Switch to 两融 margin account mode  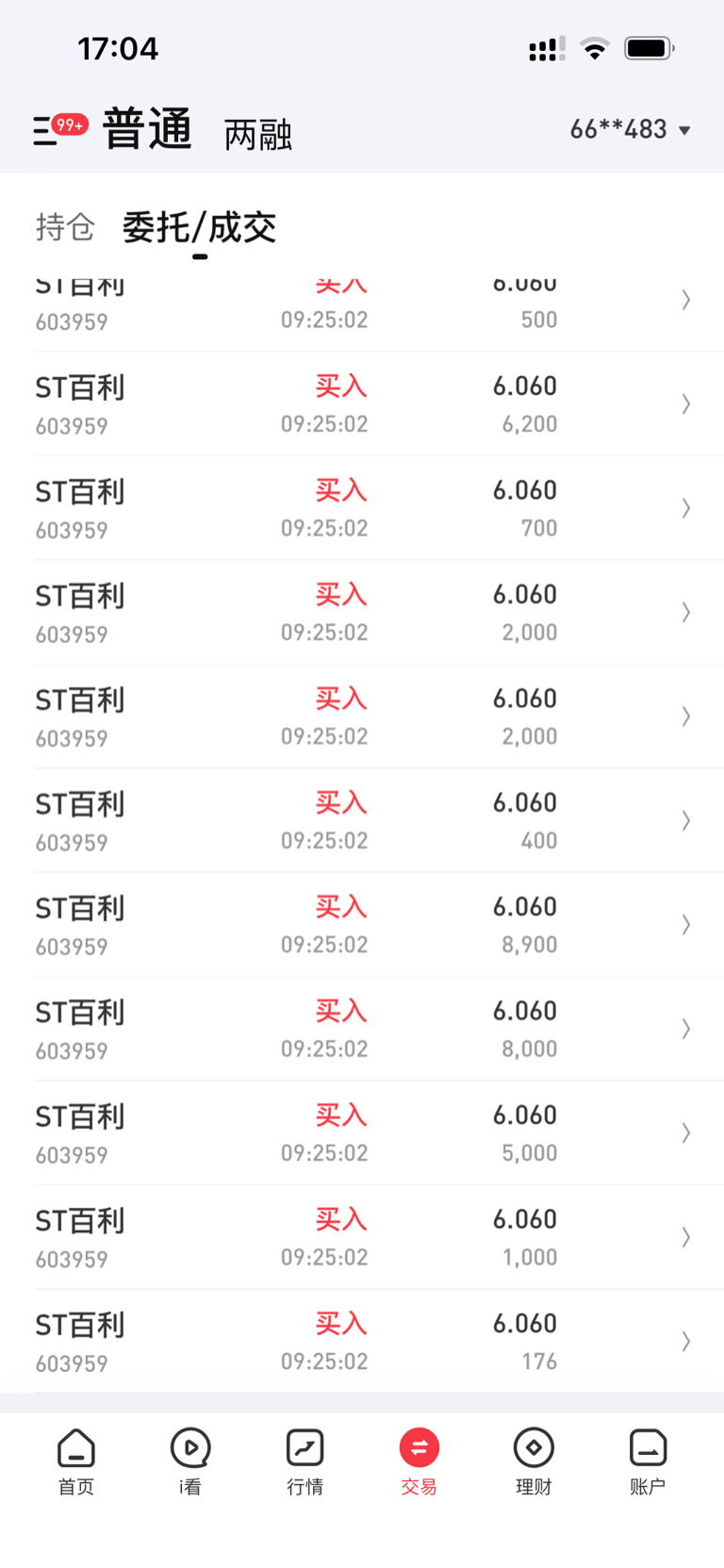(x=257, y=135)
